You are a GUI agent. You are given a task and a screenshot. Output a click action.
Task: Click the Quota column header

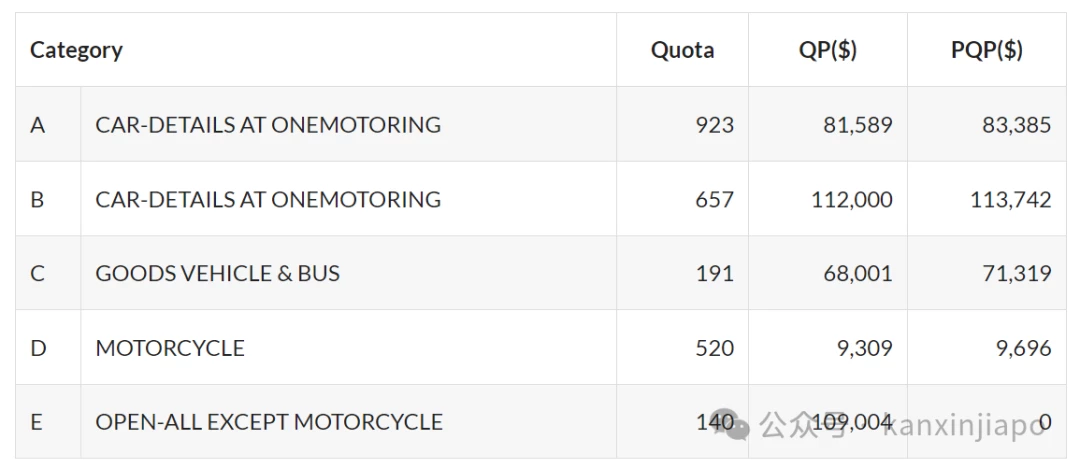click(x=683, y=50)
